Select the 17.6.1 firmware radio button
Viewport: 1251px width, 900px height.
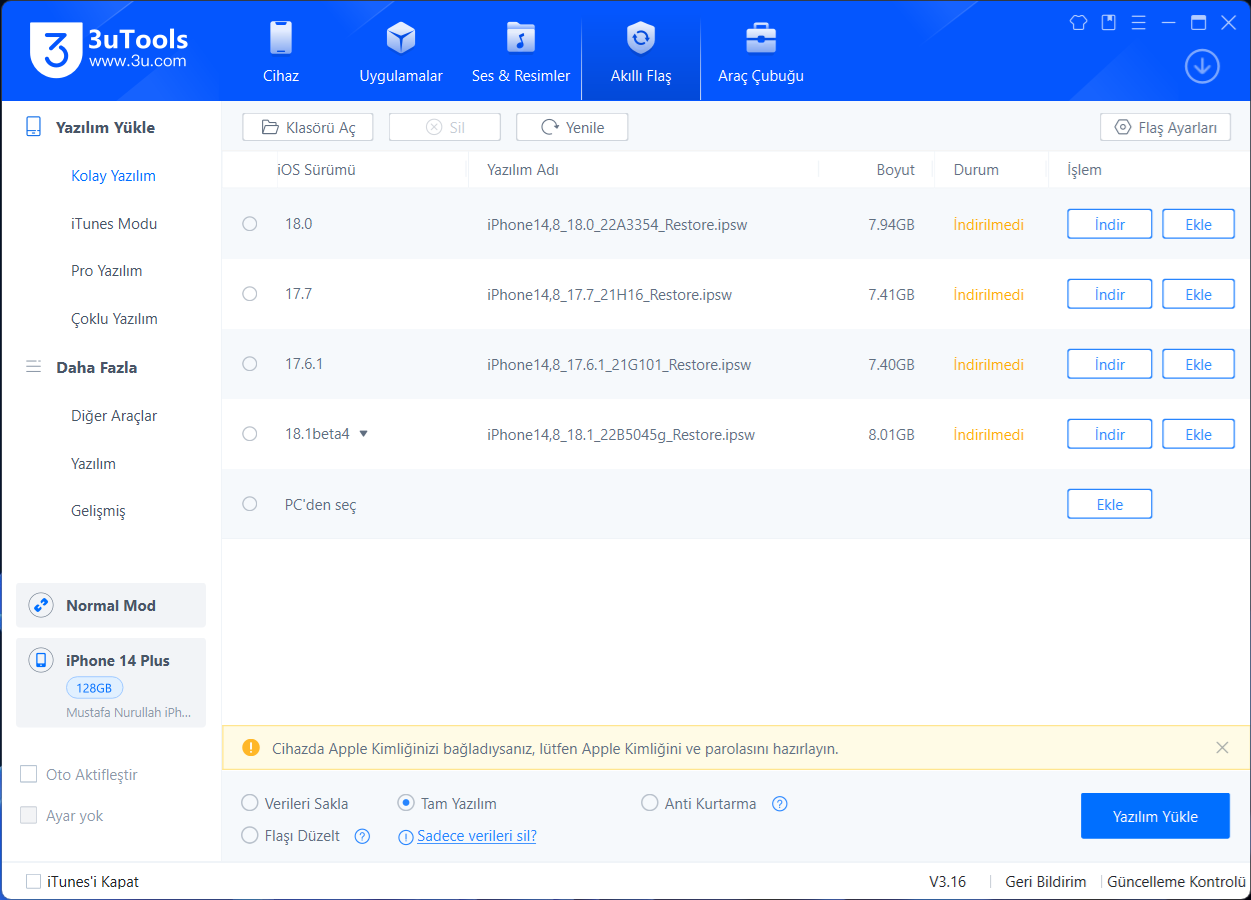point(250,364)
